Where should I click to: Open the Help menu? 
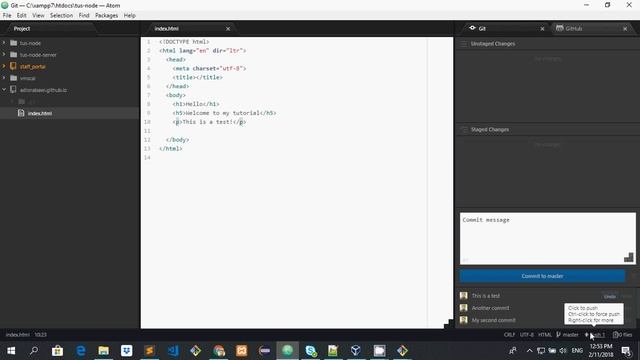click(129, 16)
